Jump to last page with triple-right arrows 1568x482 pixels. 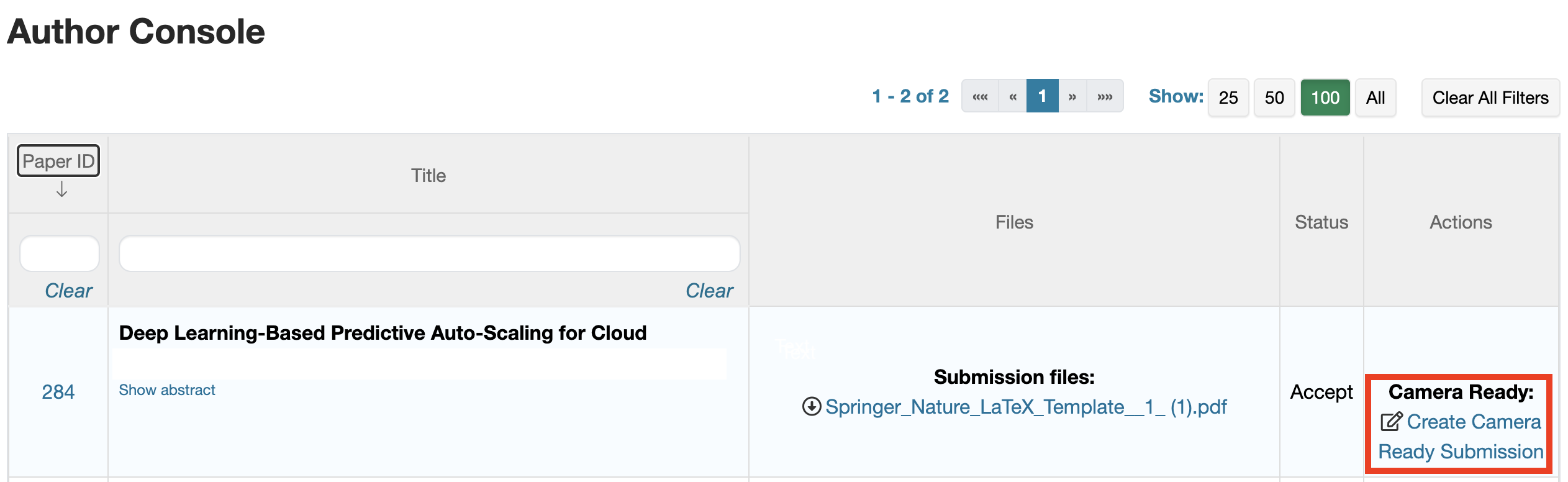pyautogui.click(x=1105, y=96)
